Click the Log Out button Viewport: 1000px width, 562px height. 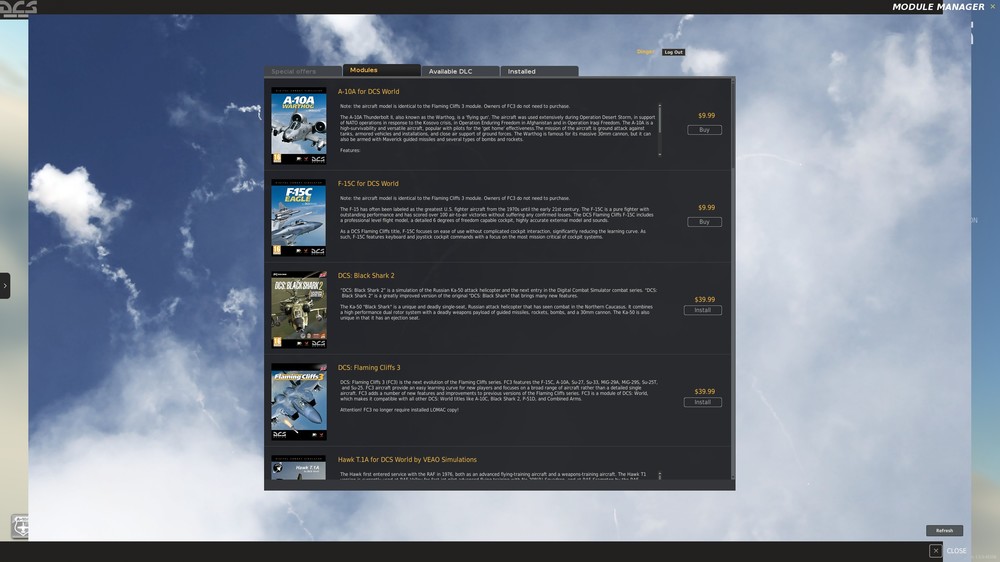(x=673, y=52)
